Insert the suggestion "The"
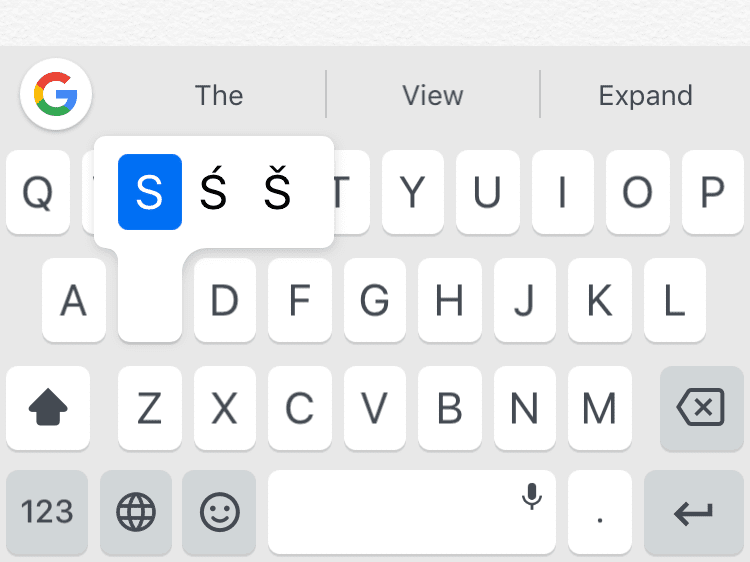This screenshot has width=750, height=562. [219, 95]
